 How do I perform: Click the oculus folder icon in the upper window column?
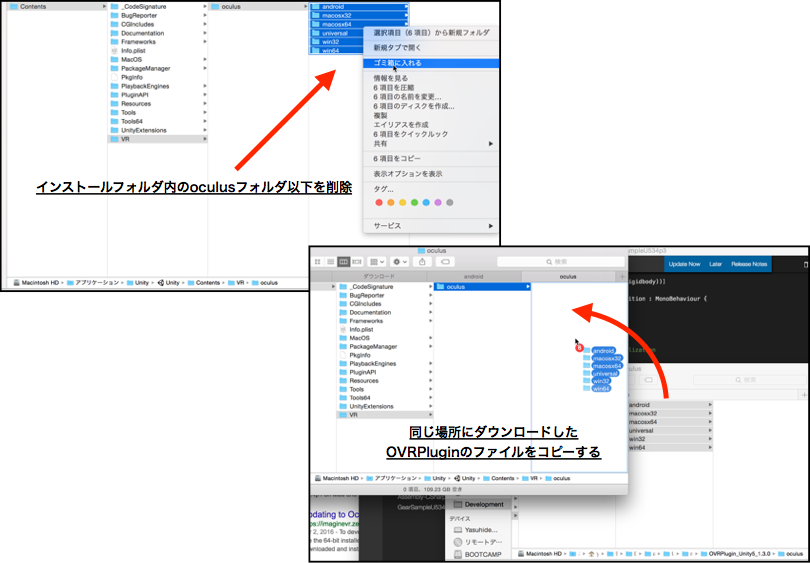pos(215,7)
